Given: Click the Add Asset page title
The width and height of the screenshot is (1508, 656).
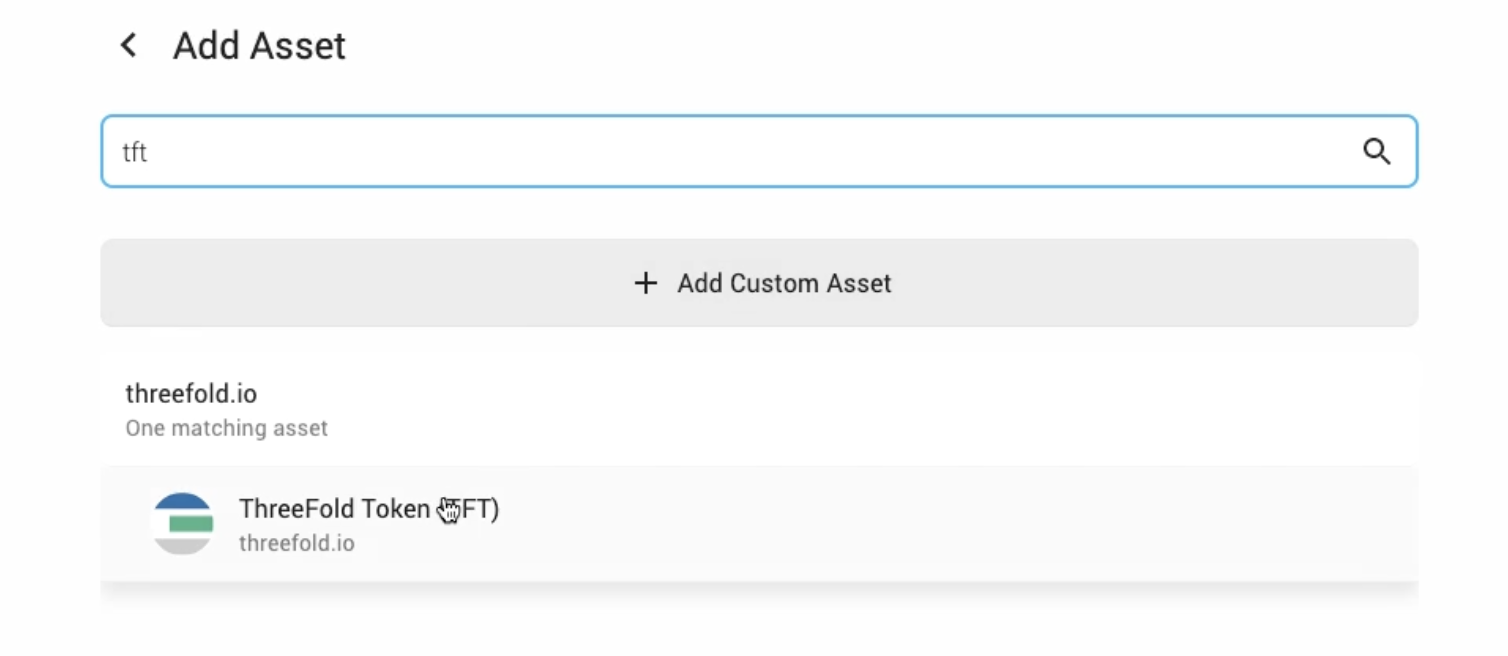Looking at the screenshot, I should point(259,46).
